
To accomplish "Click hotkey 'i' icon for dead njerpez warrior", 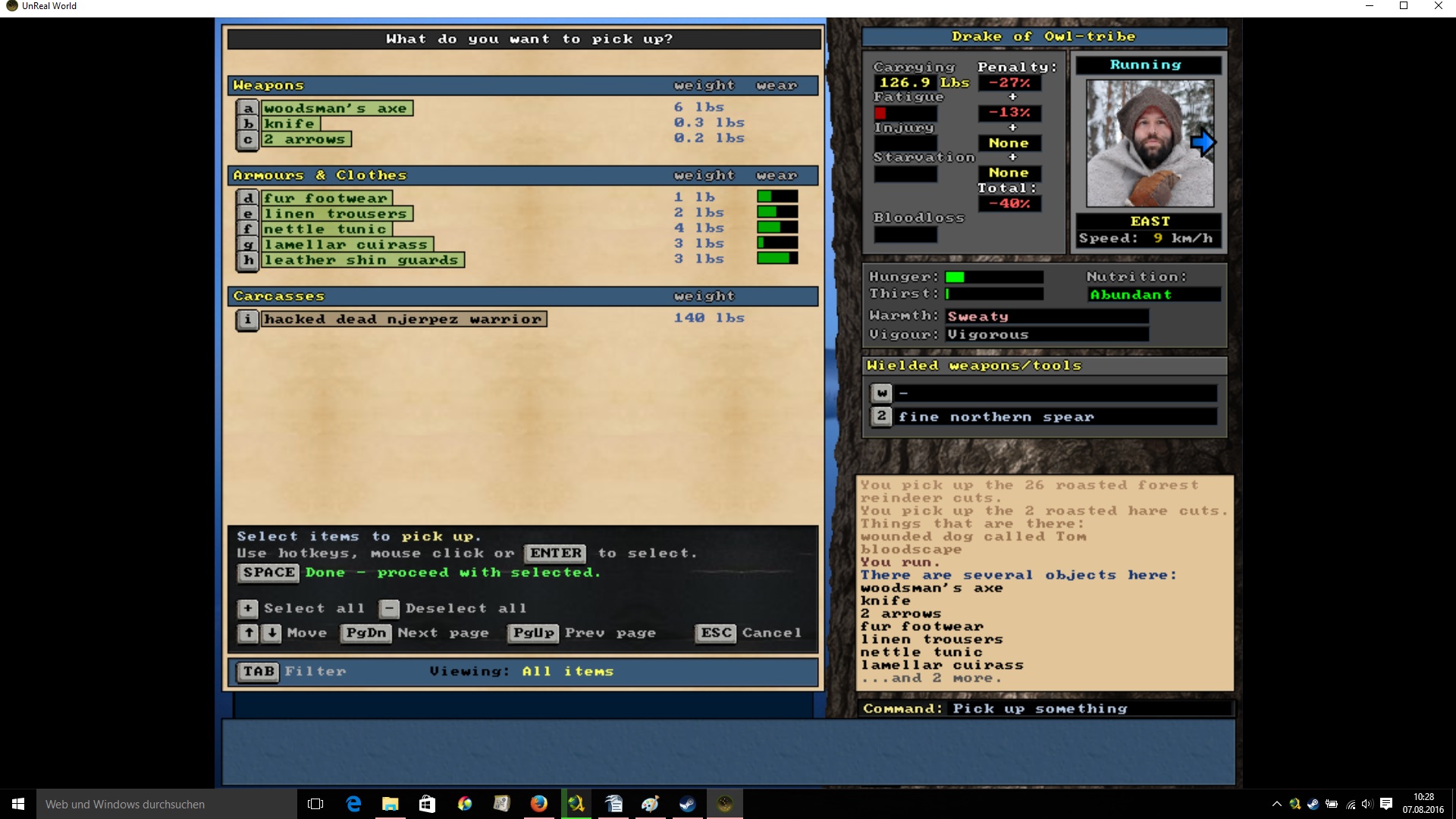I will click(x=248, y=319).
